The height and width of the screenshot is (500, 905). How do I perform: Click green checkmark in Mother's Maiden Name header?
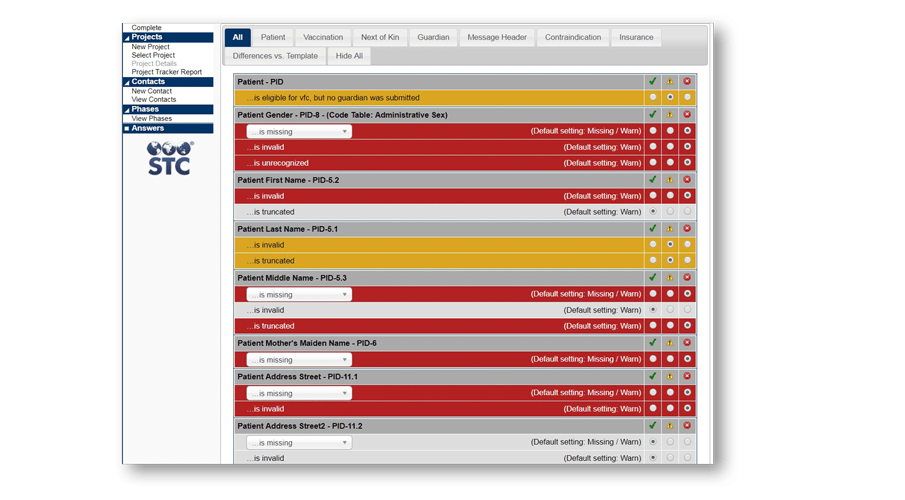pos(653,342)
